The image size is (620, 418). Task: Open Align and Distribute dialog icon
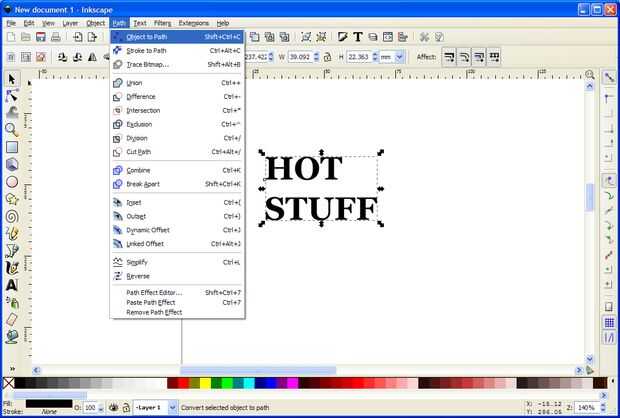(403, 37)
